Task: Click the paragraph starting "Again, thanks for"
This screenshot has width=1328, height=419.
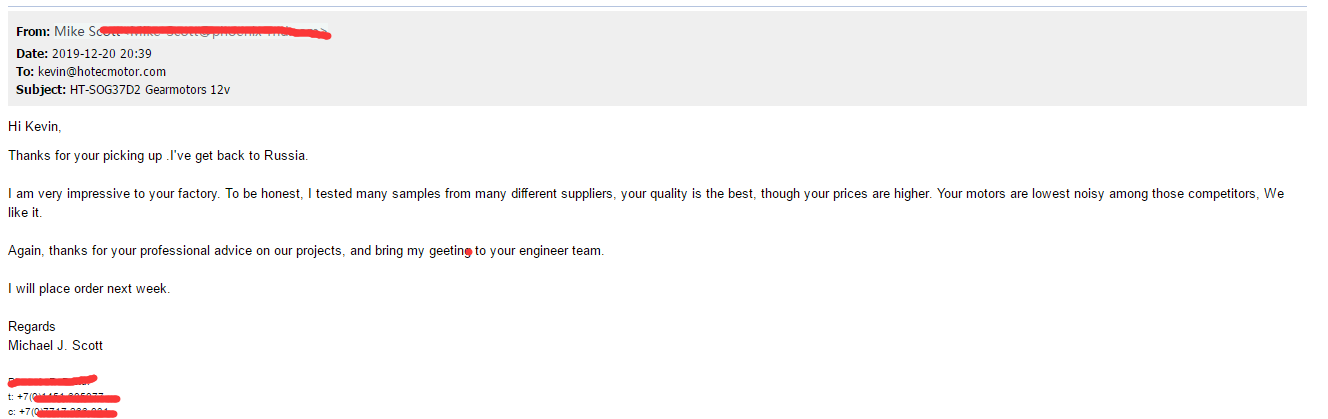Action: click(306, 251)
